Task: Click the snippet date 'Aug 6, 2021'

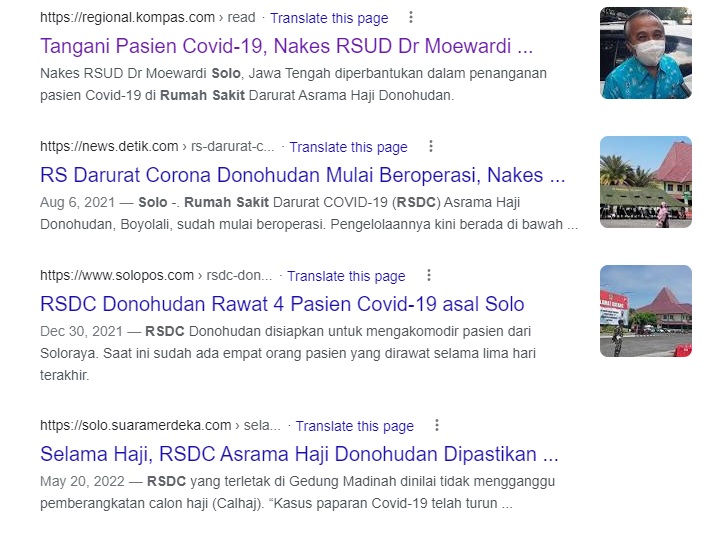Action: [78, 202]
